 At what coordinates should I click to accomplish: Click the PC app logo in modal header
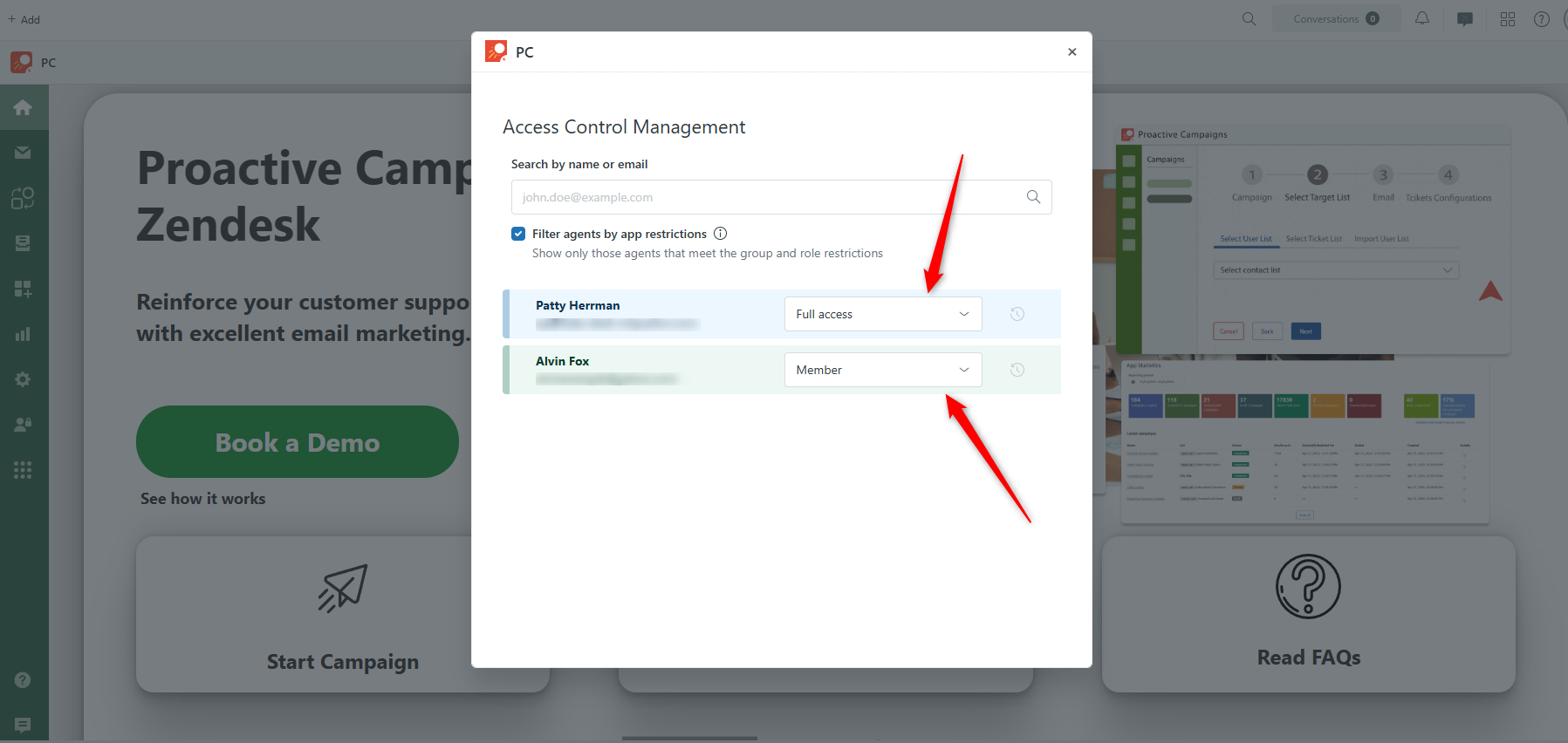496,51
